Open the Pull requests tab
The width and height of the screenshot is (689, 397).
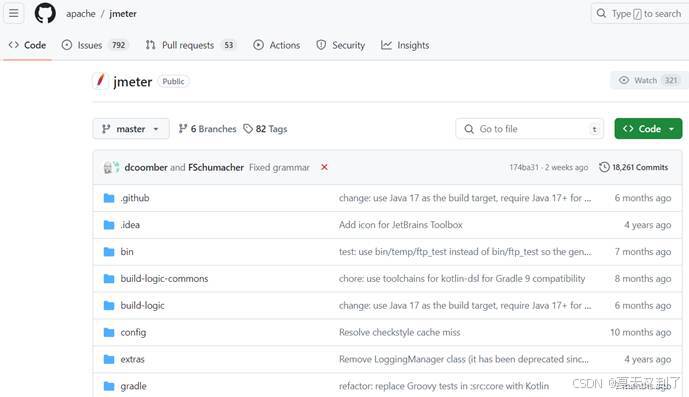[191, 45]
